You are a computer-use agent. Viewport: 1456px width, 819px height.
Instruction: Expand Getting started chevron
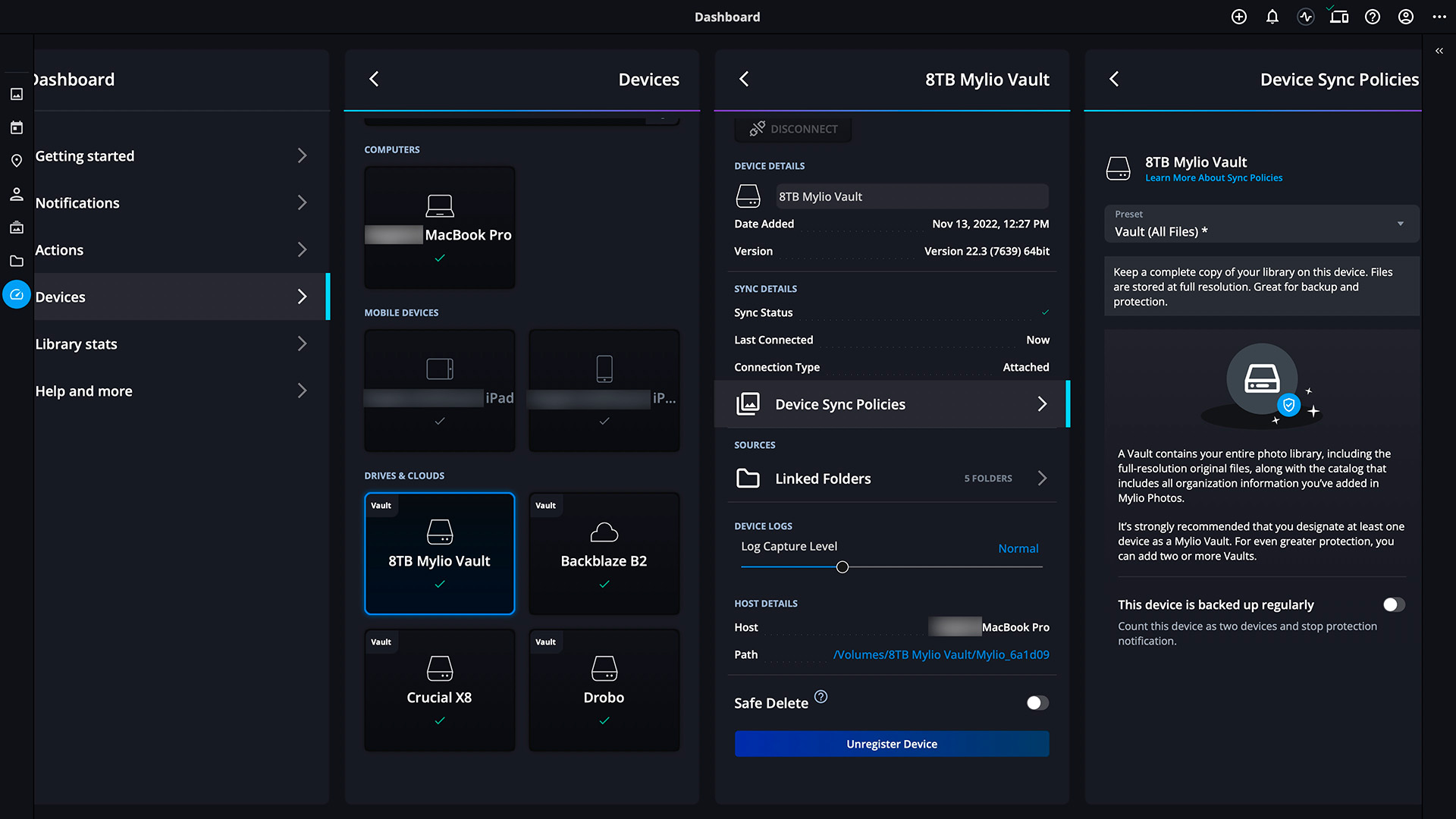point(302,155)
